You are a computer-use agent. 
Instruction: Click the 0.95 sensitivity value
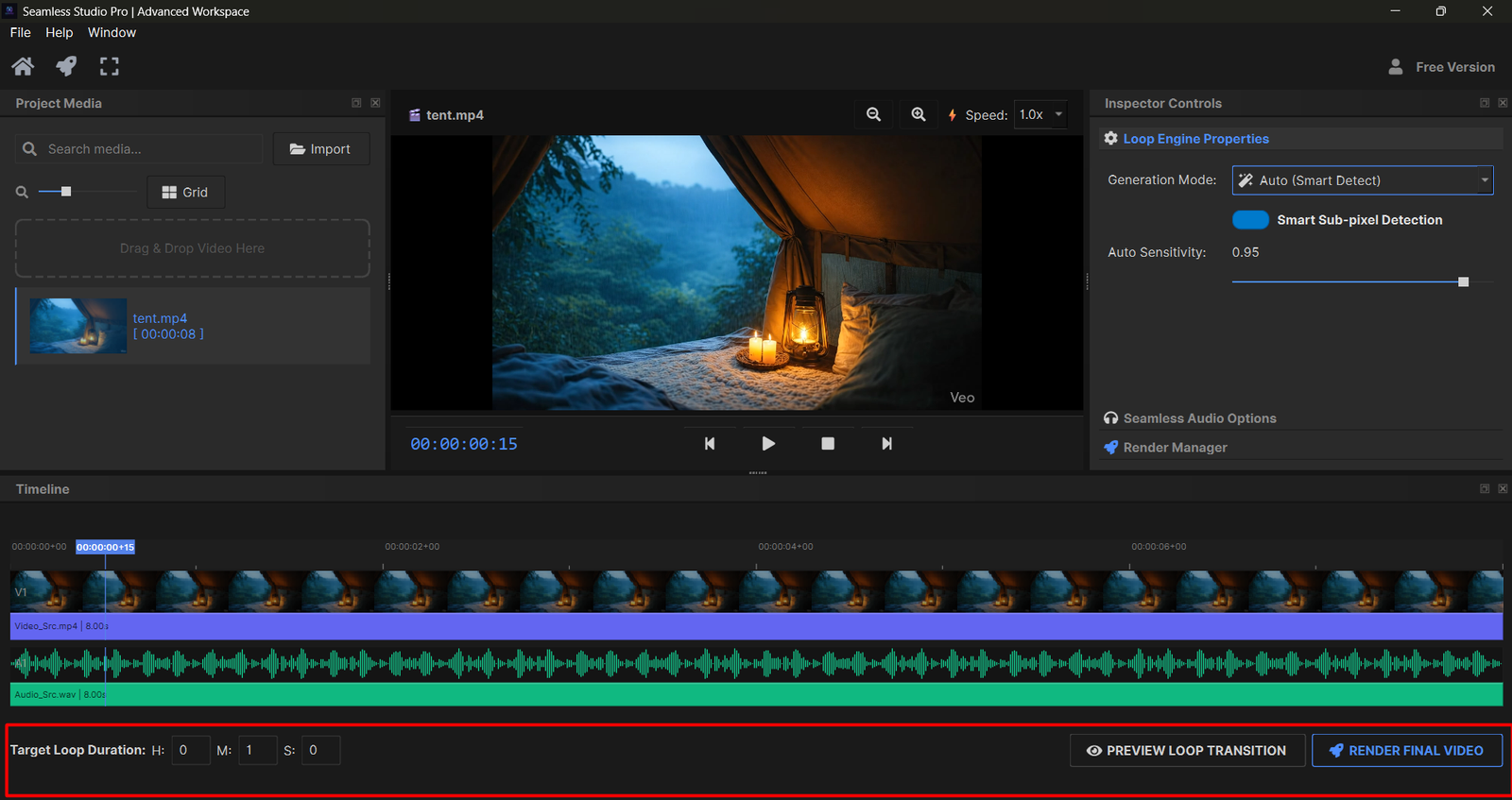coord(1246,252)
